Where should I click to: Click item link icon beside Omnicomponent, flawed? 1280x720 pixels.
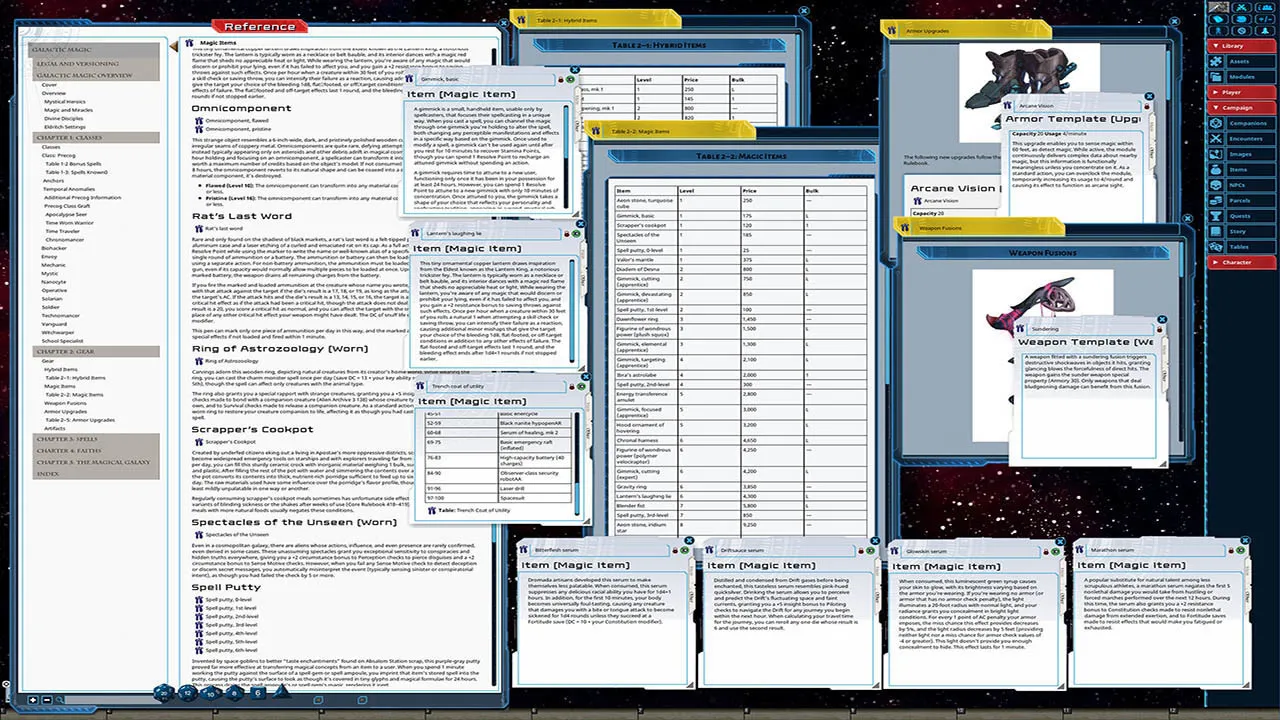[198, 120]
